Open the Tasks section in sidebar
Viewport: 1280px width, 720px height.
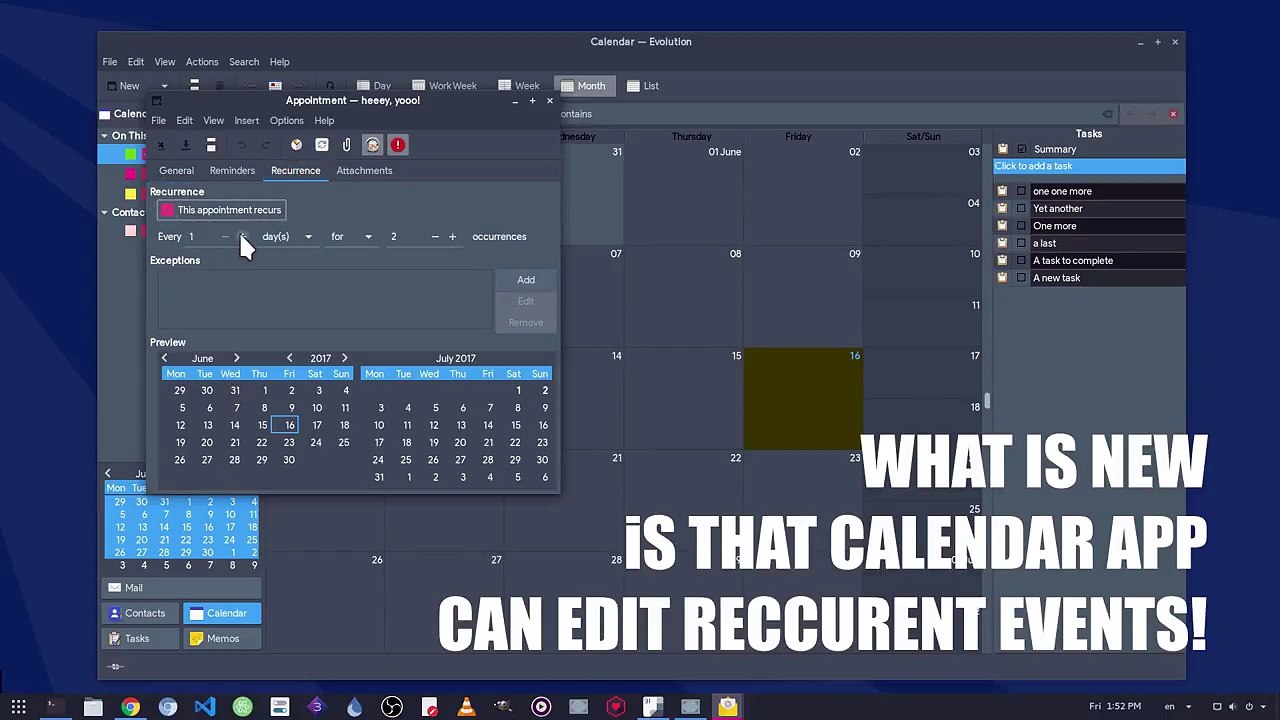141,638
